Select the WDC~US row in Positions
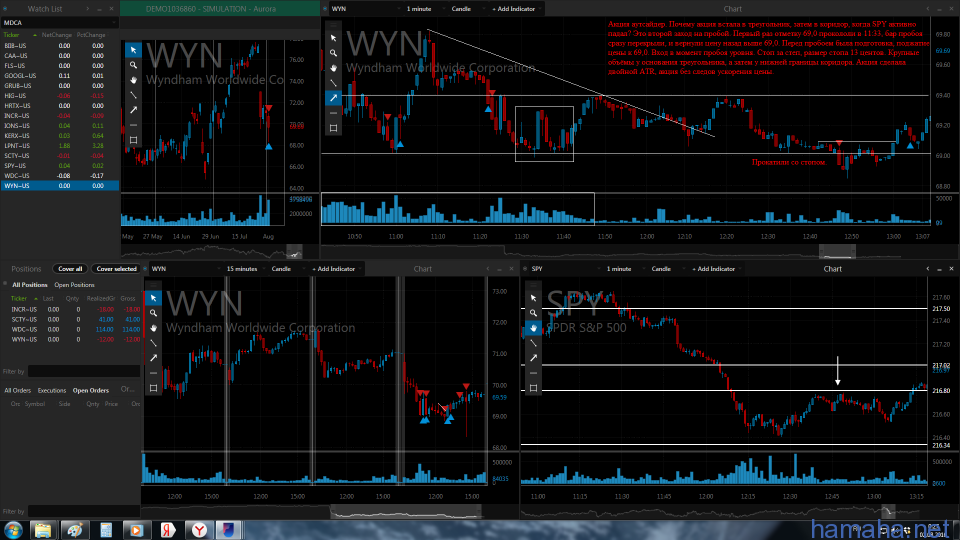The height and width of the screenshot is (540, 960). coord(75,329)
